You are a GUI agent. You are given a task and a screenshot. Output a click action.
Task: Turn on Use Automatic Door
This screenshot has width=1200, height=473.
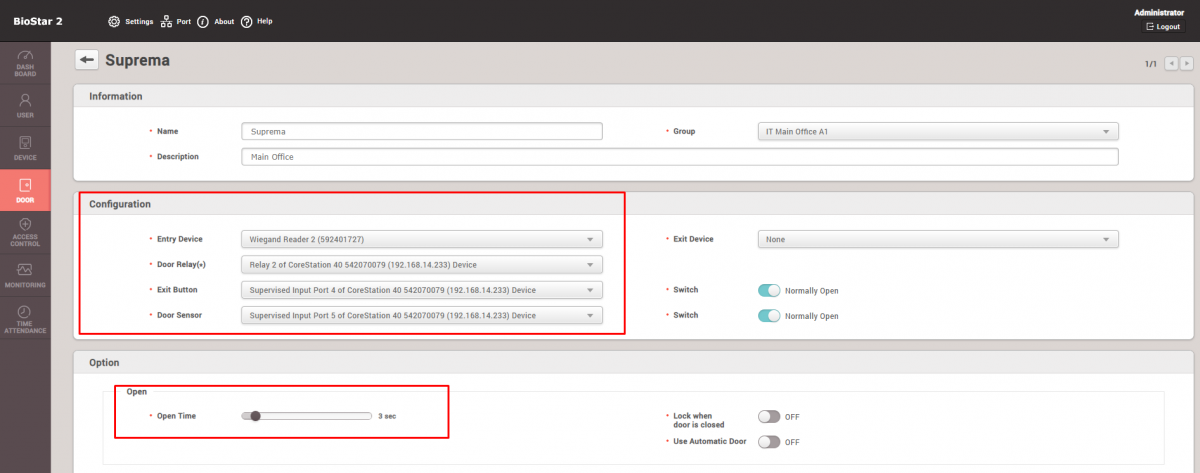coord(769,442)
